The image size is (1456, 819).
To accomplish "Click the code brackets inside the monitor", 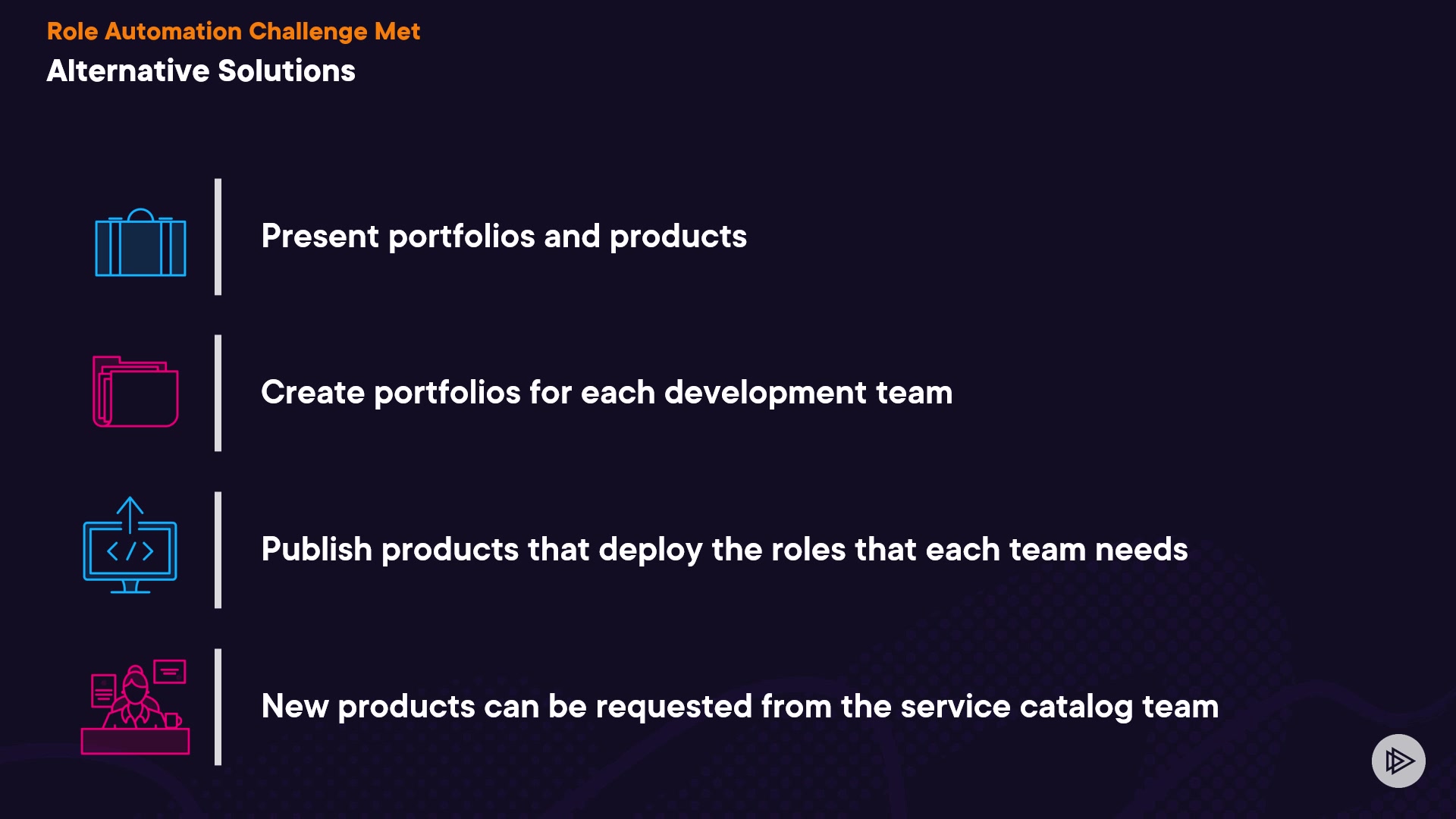I will tap(130, 551).
